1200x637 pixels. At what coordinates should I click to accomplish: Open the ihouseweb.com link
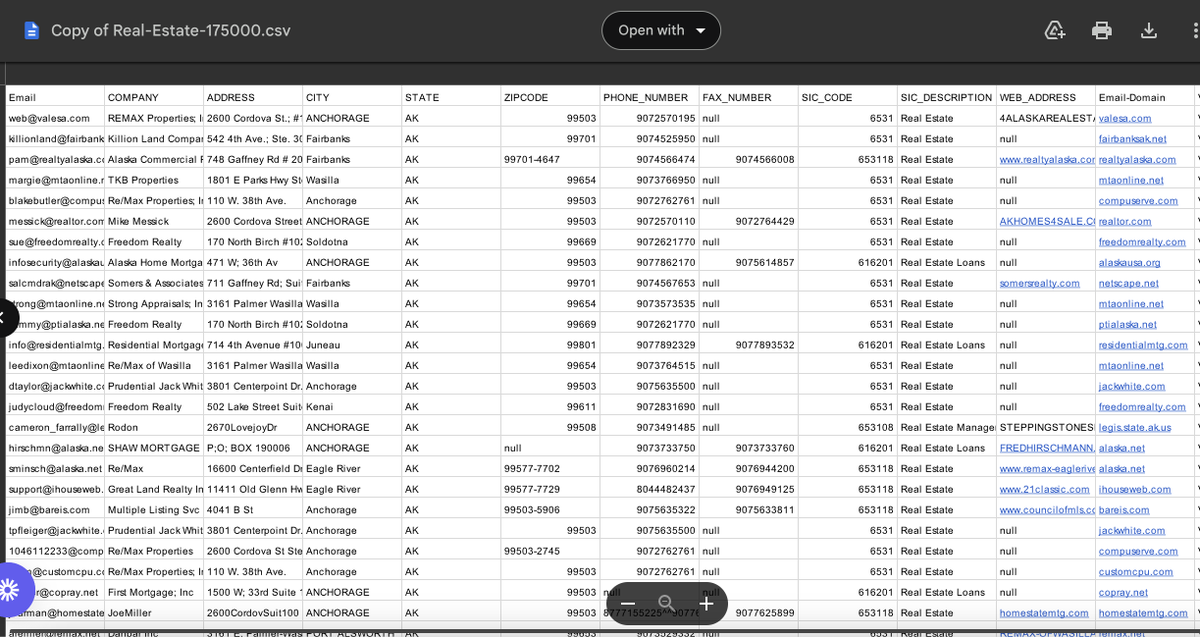[1135, 489]
